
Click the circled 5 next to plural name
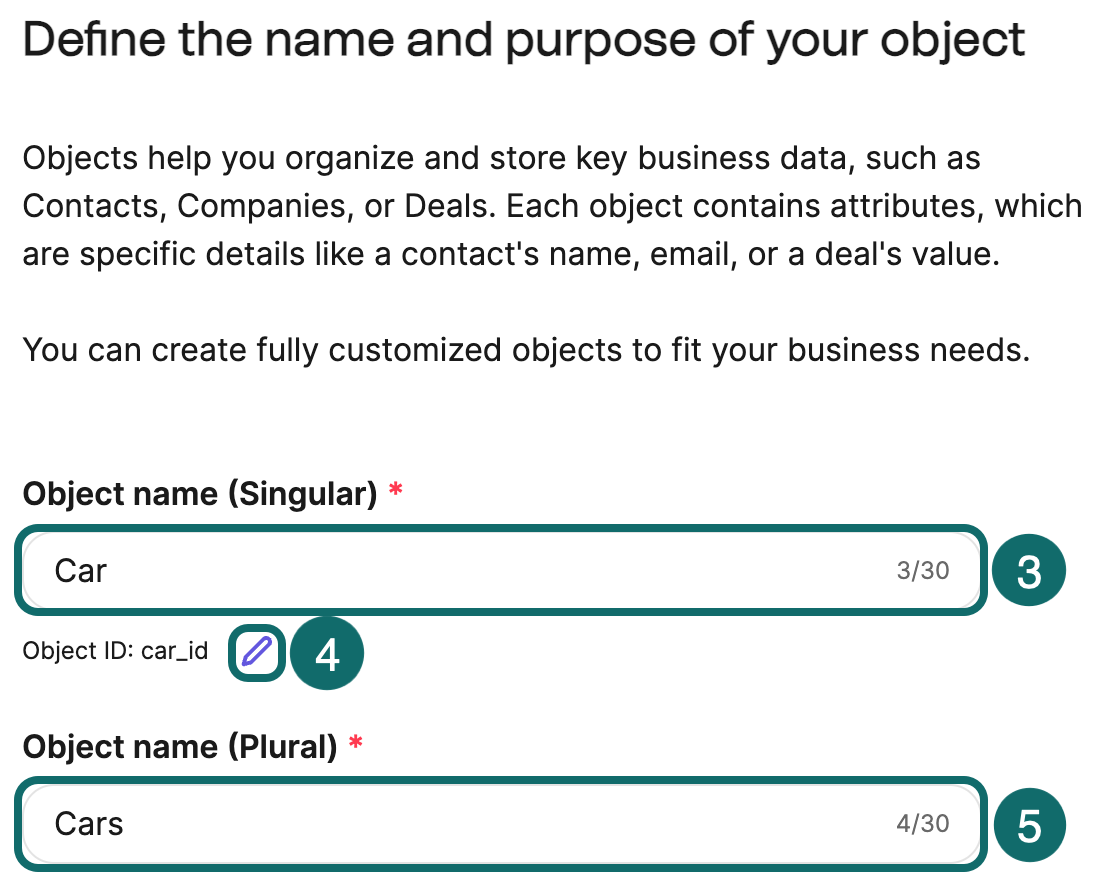1030,824
